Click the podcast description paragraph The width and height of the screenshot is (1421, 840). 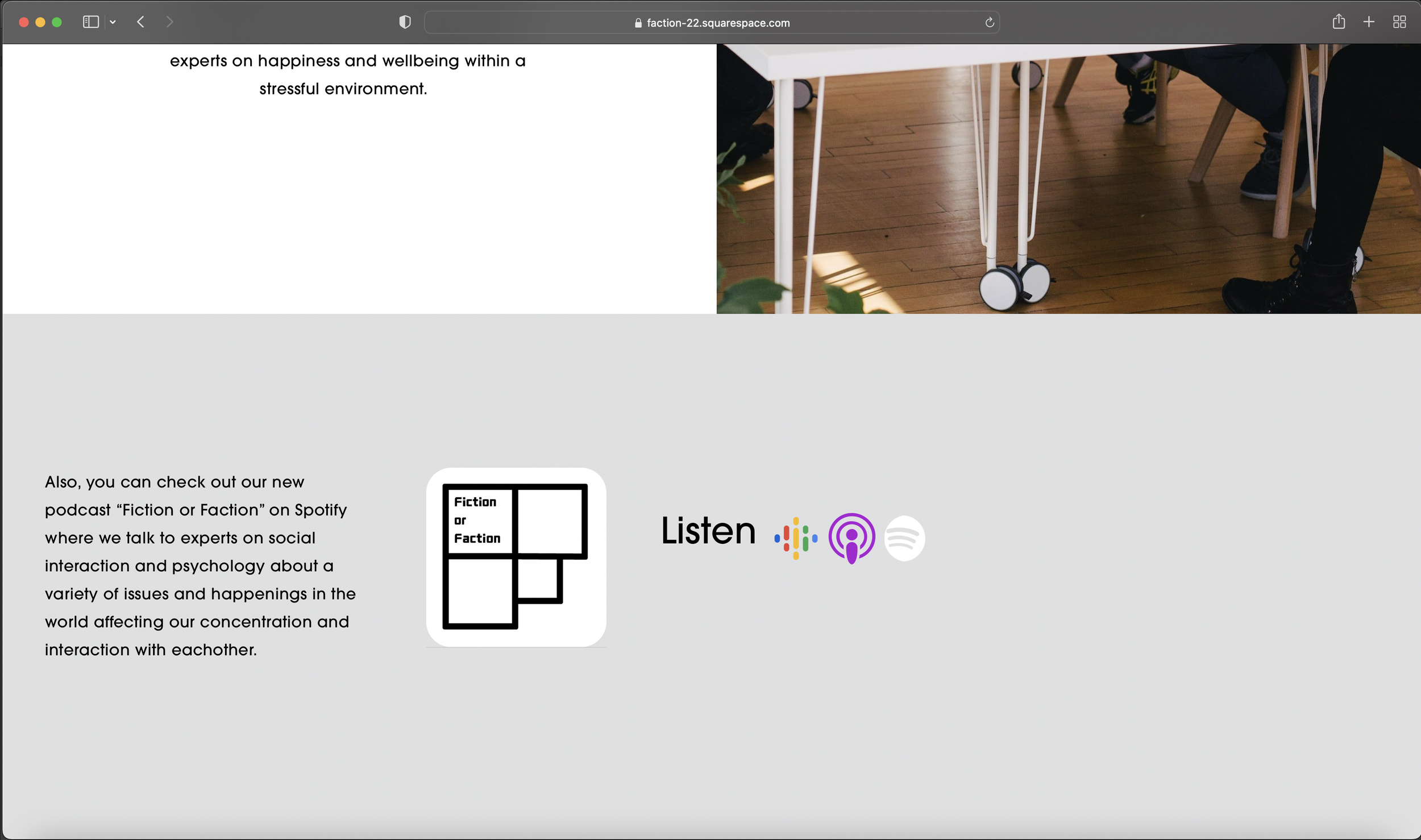(x=200, y=565)
